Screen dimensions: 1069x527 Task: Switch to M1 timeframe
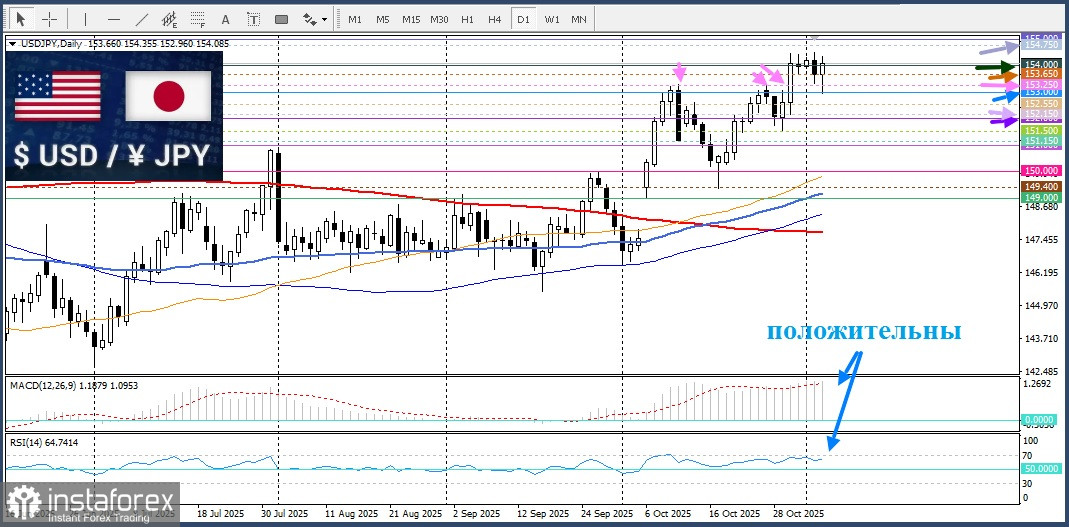coord(355,19)
